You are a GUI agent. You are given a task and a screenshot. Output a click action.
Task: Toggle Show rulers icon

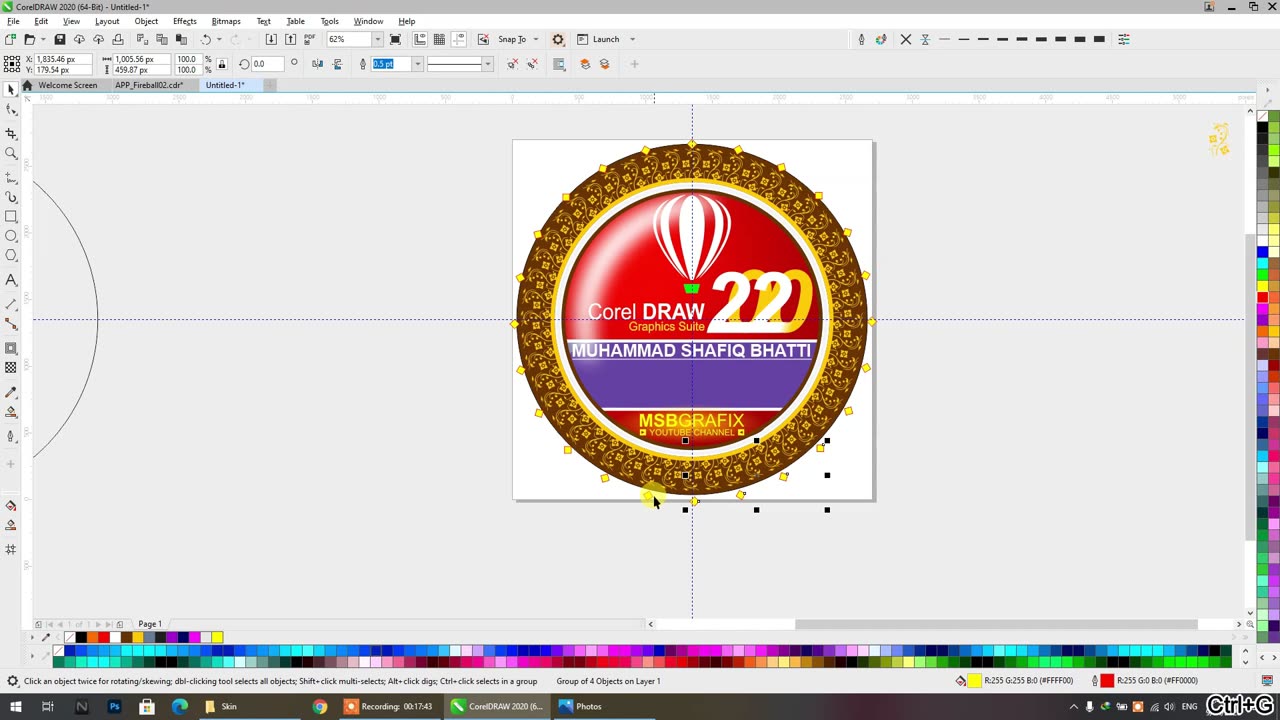(x=420, y=39)
